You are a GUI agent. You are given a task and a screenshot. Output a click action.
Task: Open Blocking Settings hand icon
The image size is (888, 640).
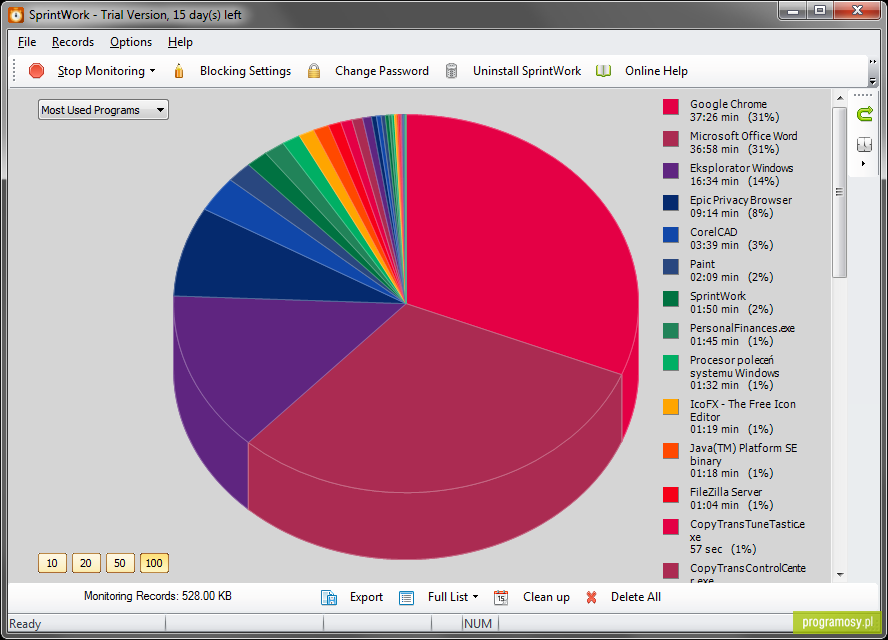(x=179, y=71)
